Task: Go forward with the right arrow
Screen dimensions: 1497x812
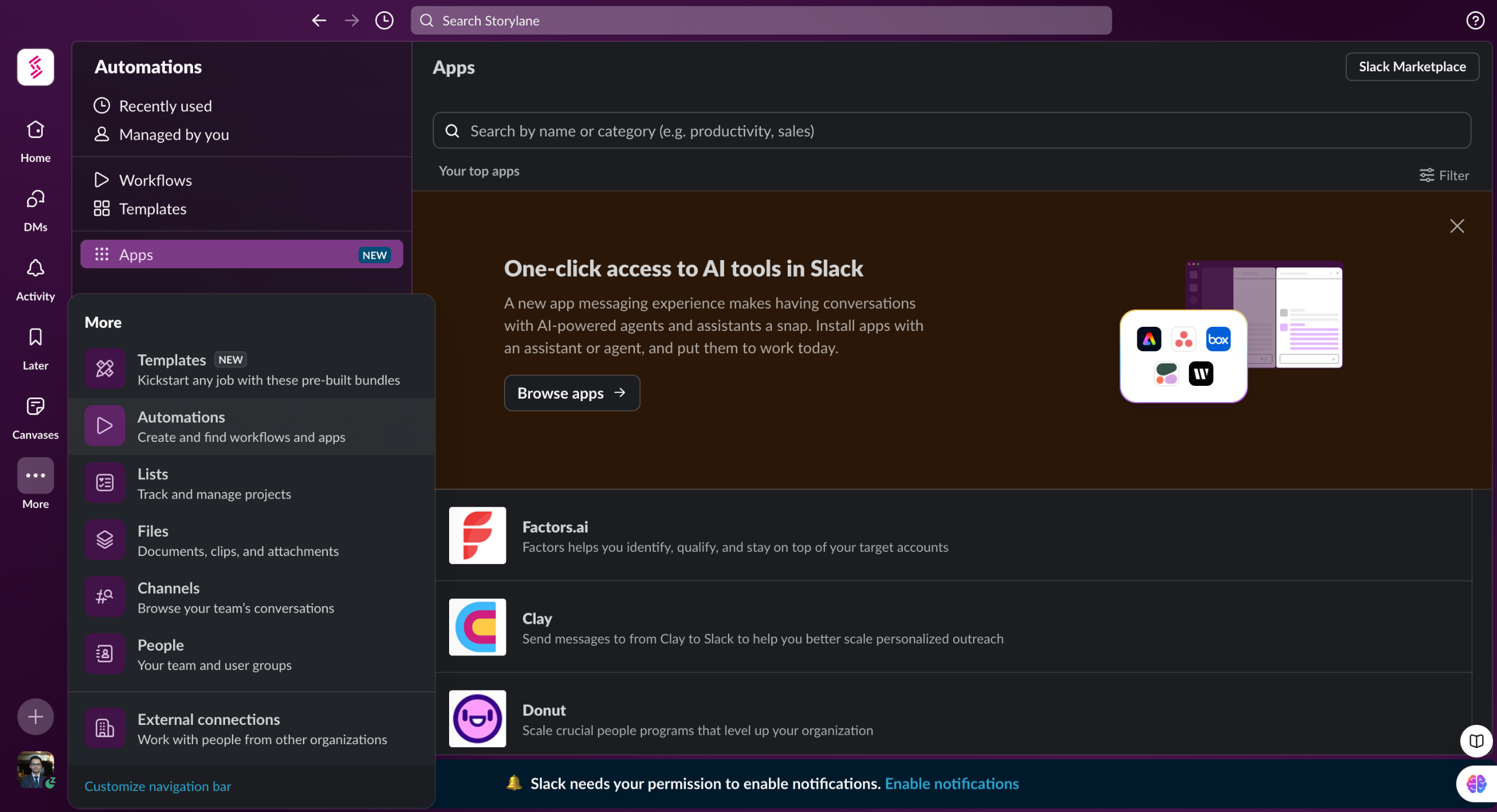Action: click(x=351, y=20)
